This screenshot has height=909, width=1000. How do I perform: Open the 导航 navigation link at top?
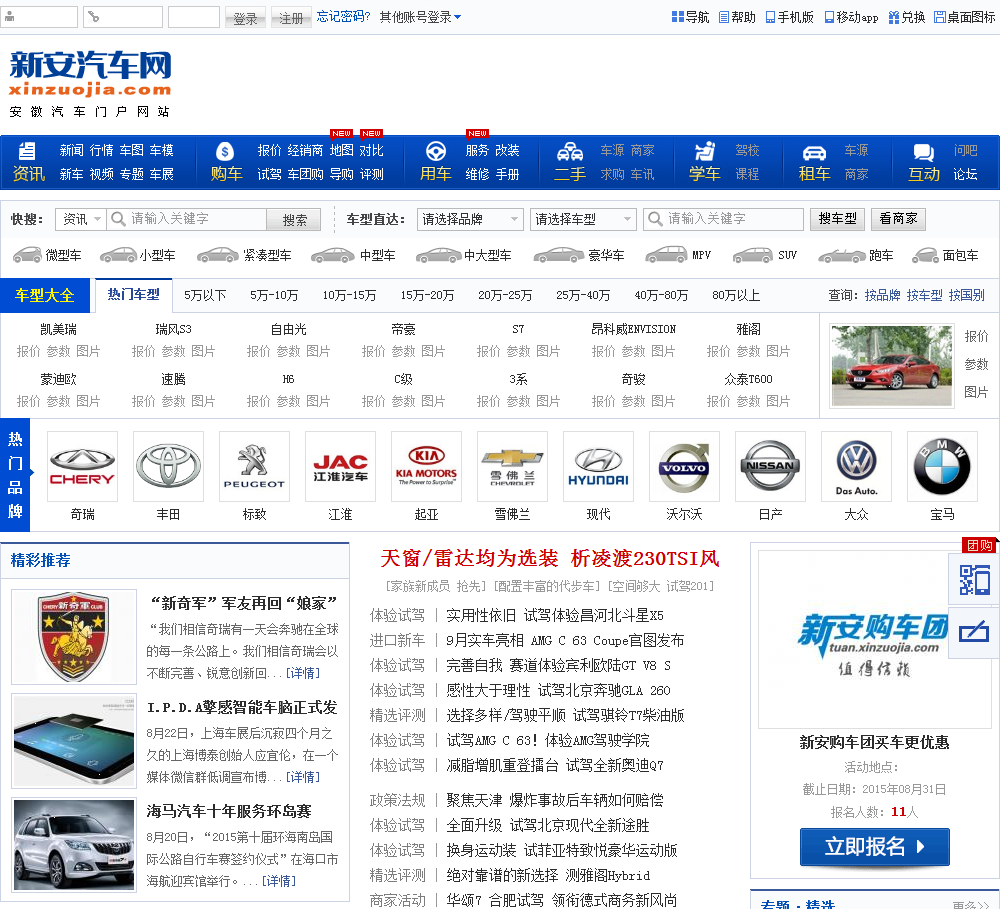click(690, 17)
